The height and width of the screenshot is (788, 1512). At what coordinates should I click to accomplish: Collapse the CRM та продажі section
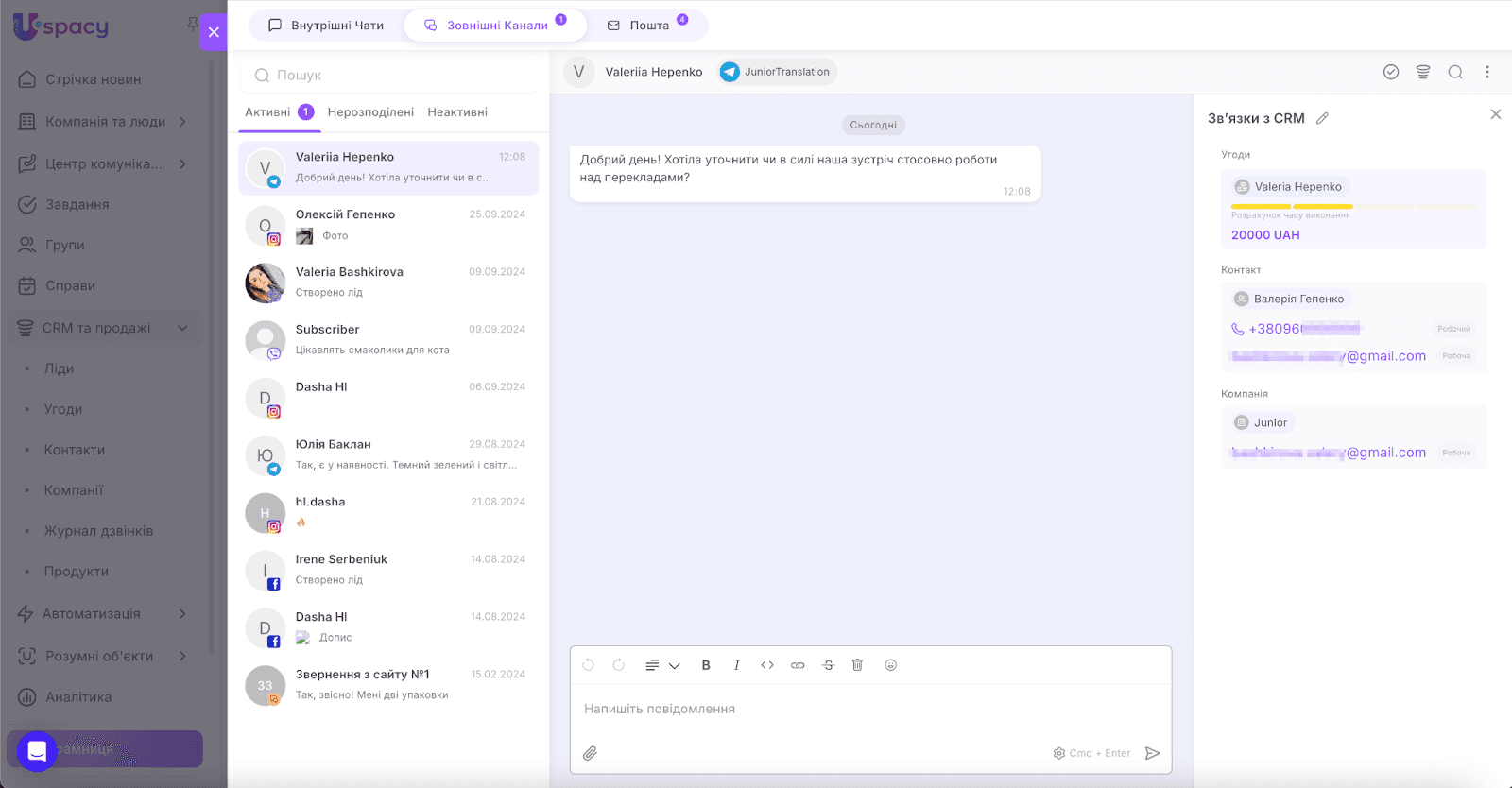[182, 328]
